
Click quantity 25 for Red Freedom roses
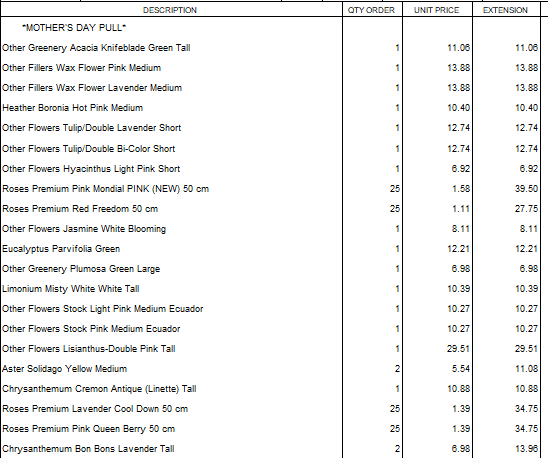coord(395,209)
